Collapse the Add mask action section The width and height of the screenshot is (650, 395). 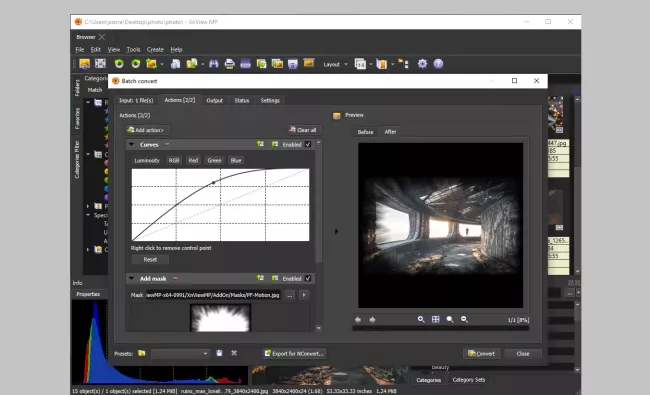click(131, 278)
